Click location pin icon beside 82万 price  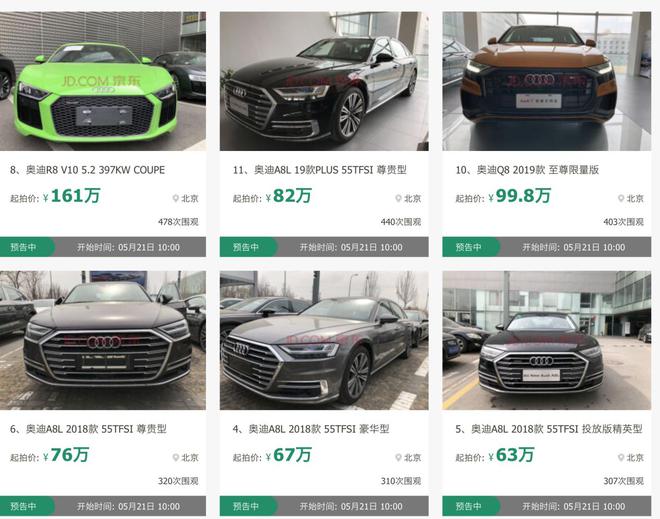tap(398, 198)
